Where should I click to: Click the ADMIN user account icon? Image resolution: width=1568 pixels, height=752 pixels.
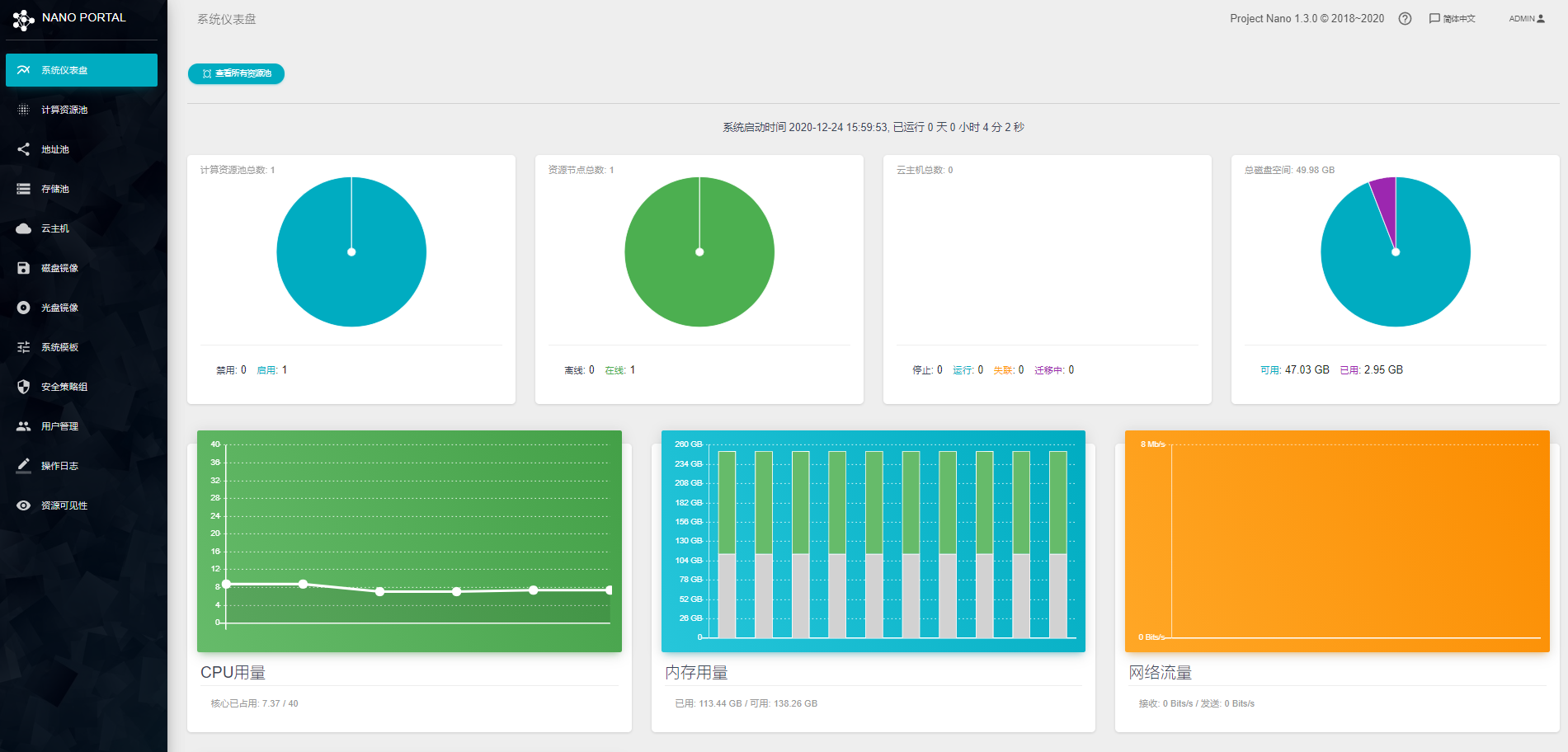1541,18
